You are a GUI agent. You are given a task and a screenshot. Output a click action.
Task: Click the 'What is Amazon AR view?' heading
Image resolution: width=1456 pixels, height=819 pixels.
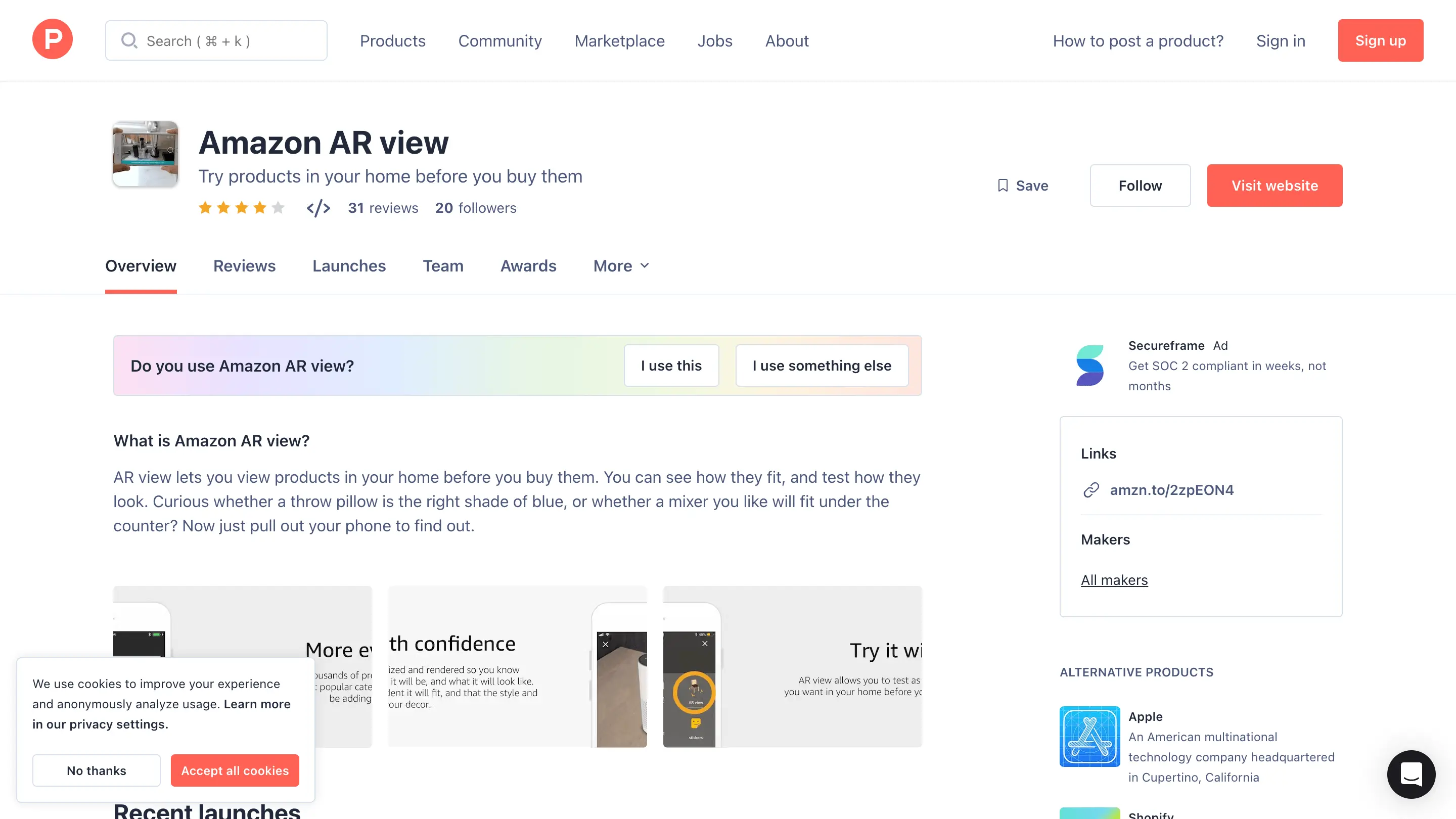tap(211, 441)
